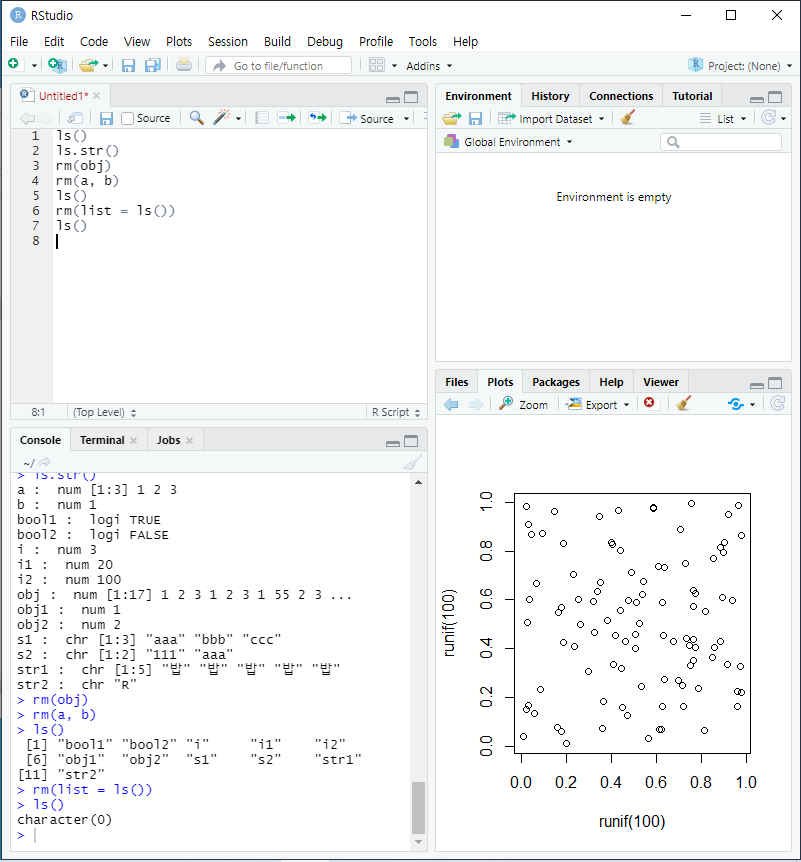Image resolution: width=801 pixels, height=862 pixels.
Task: Open the R Script file type selector
Action: coord(396,412)
